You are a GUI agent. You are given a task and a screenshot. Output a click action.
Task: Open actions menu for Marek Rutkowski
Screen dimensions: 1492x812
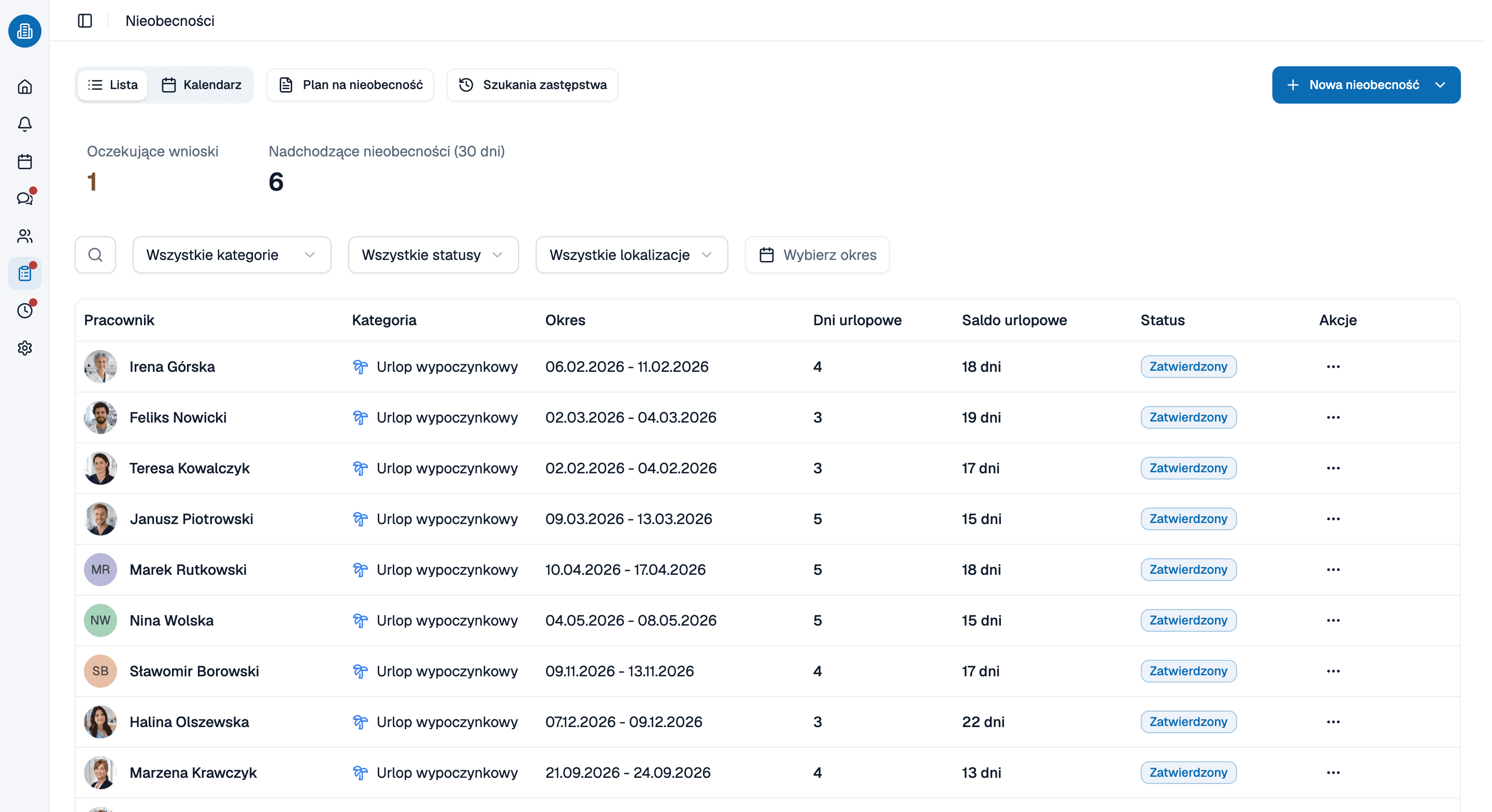pos(1333,570)
